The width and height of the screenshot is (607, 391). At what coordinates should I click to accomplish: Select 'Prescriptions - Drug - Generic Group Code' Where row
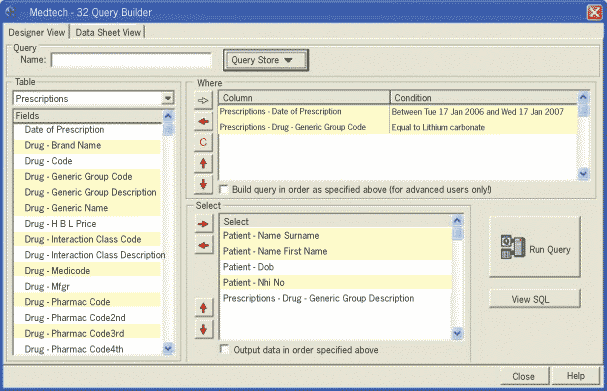[304, 127]
